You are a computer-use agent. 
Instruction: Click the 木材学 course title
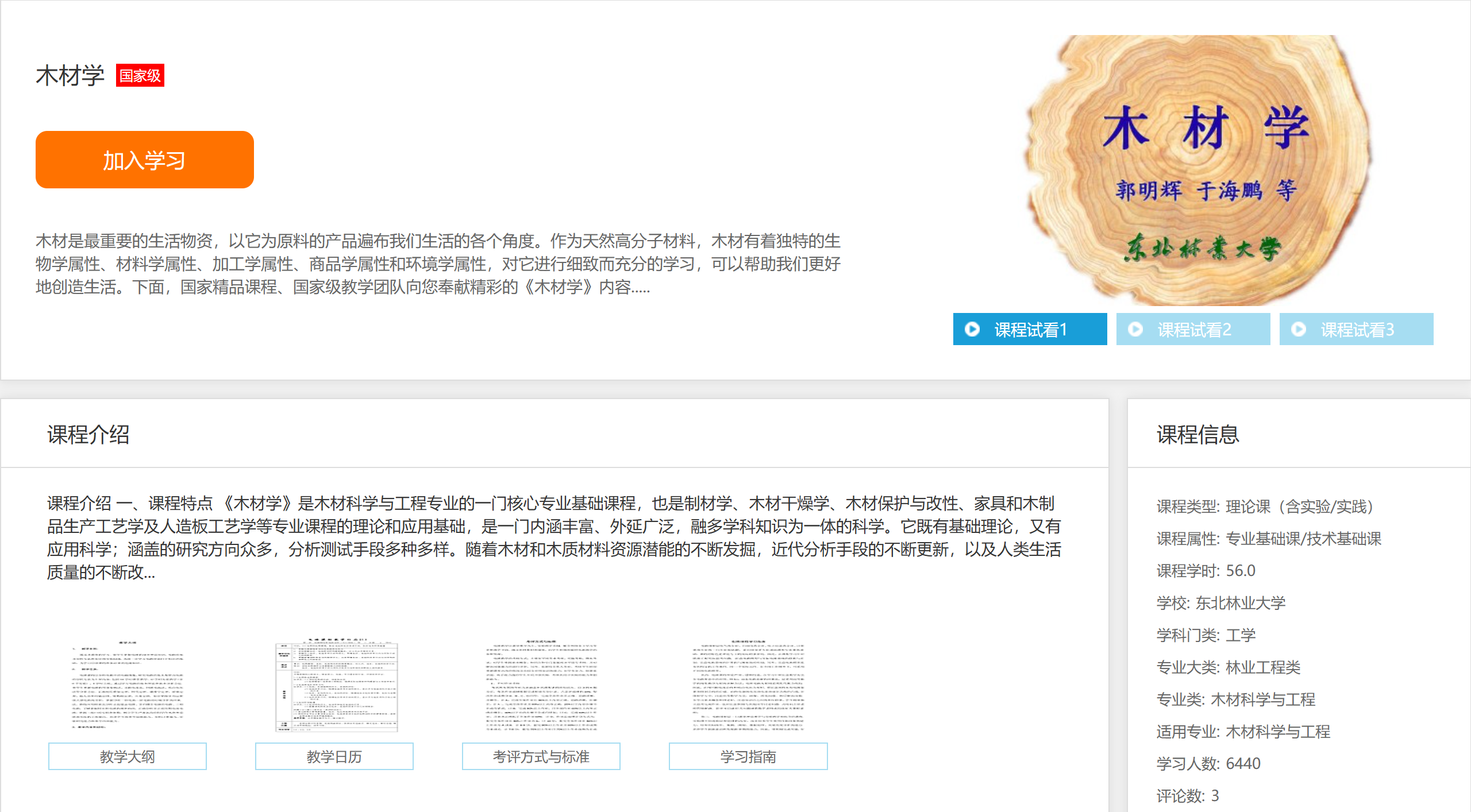(x=70, y=75)
